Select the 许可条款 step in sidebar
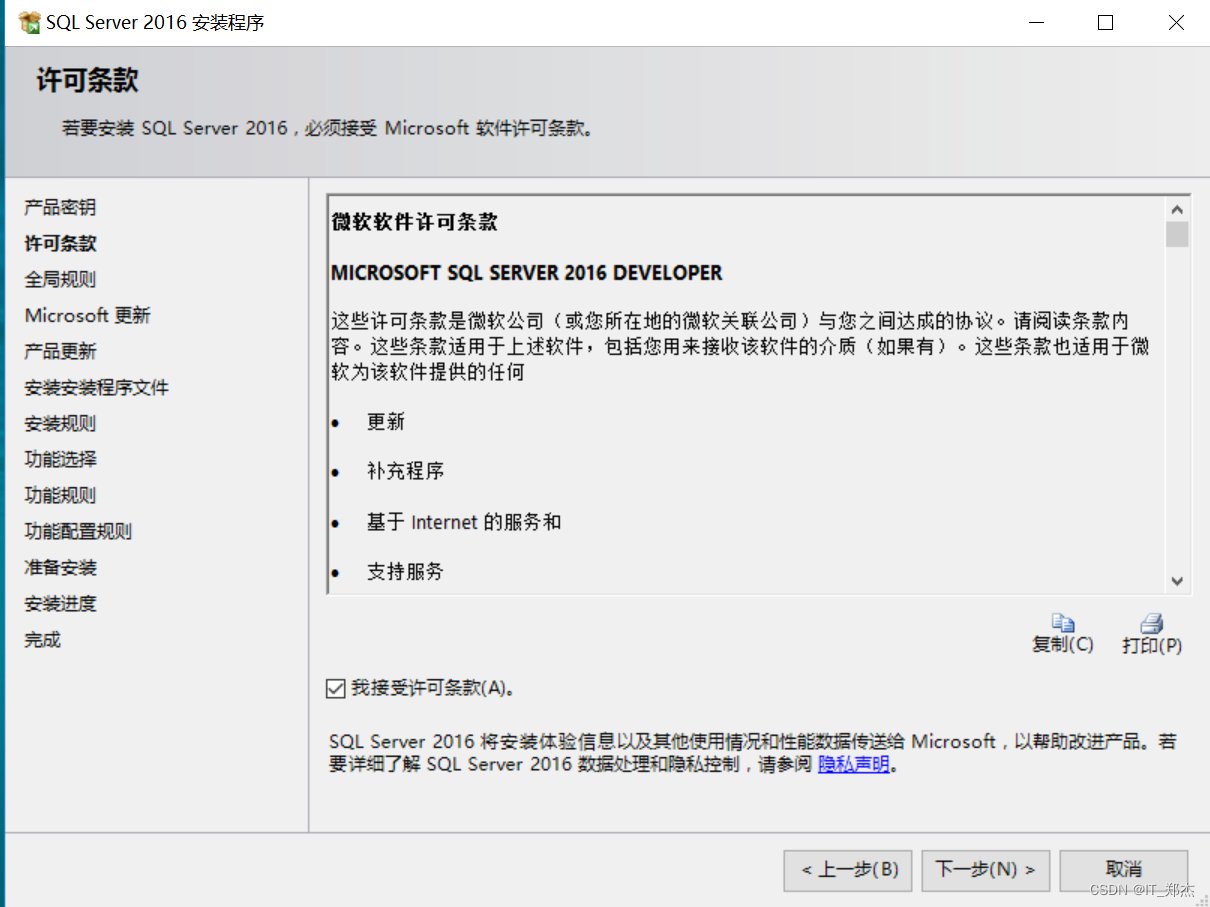Screen dimensions: 1210x907 click(x=60, y=244)
